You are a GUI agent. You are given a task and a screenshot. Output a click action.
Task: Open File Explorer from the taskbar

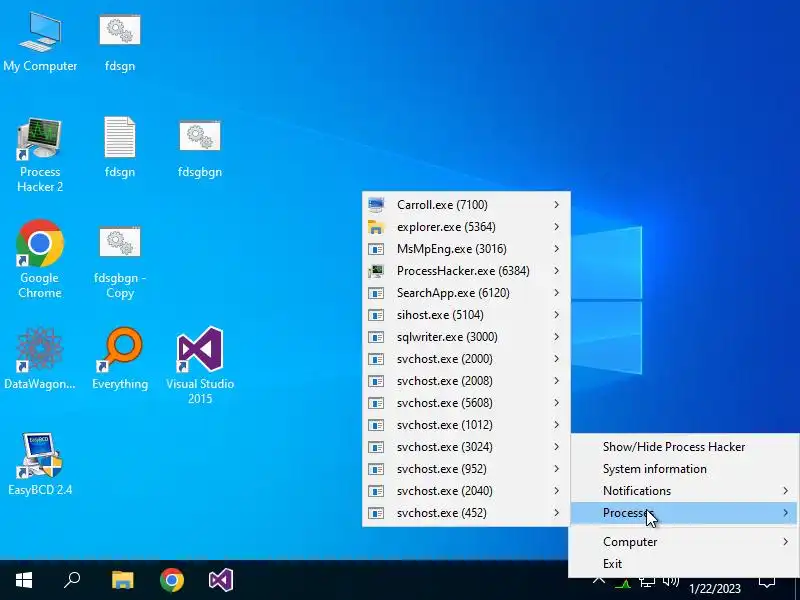(x=122, y=580)
